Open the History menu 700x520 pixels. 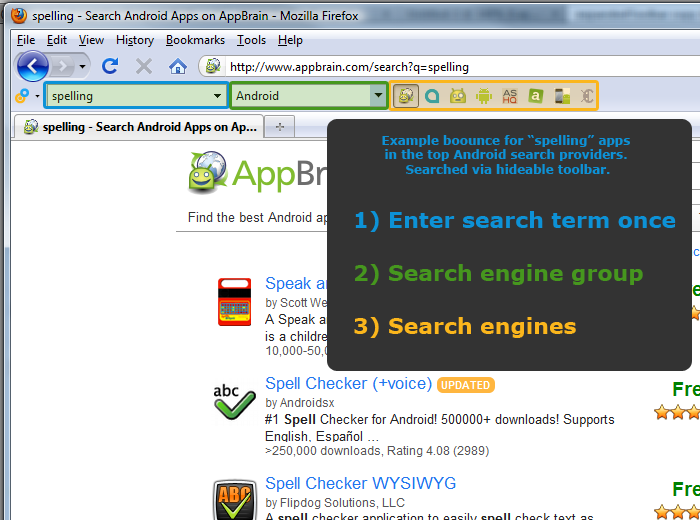pos(135,40)
